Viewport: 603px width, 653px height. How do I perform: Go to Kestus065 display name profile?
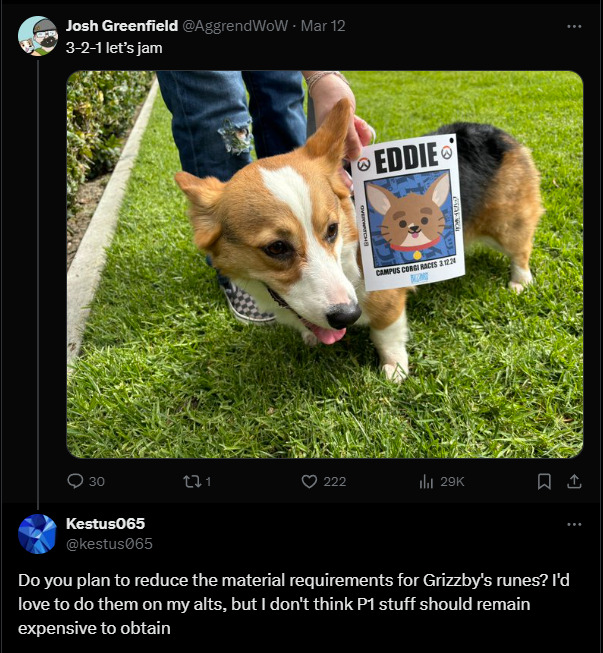pyautogui.click(x=105, y=523)
